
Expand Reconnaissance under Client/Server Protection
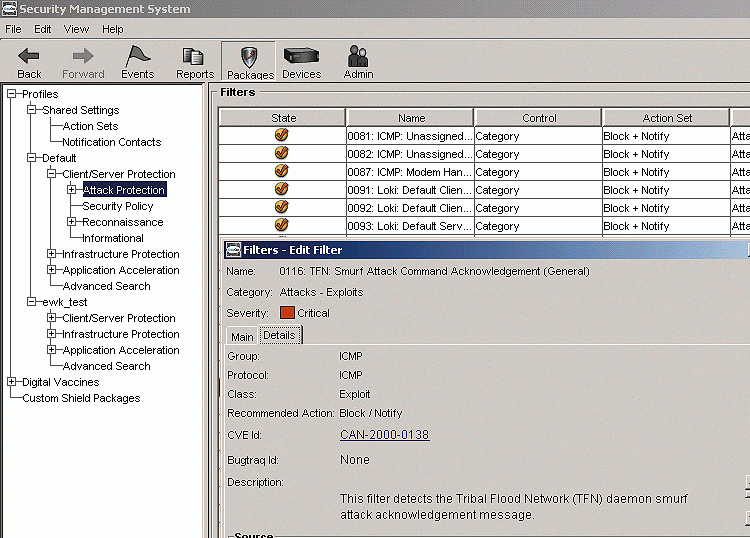(72, 222)
